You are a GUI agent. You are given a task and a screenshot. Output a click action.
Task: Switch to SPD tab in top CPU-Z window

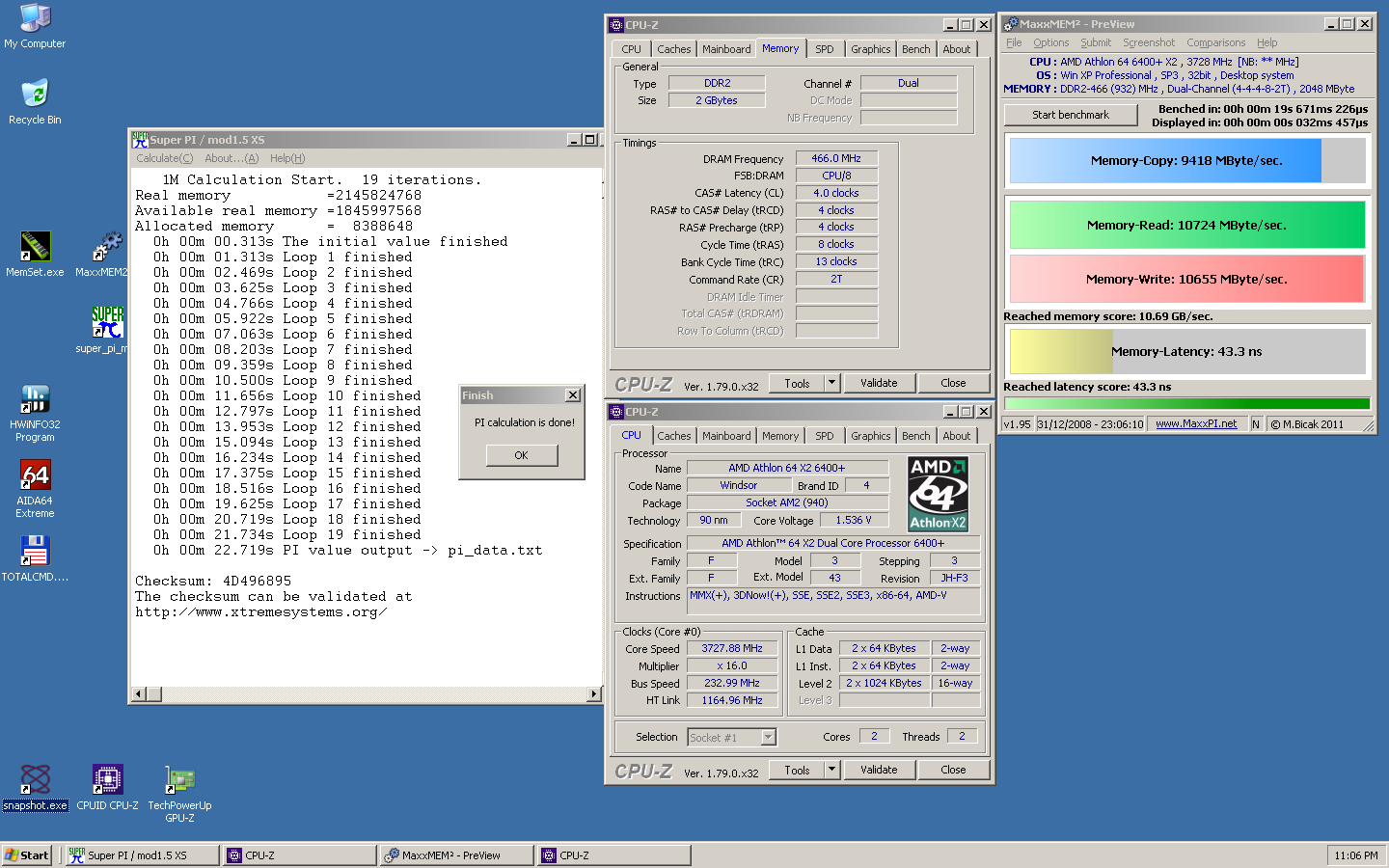[825, 49]
